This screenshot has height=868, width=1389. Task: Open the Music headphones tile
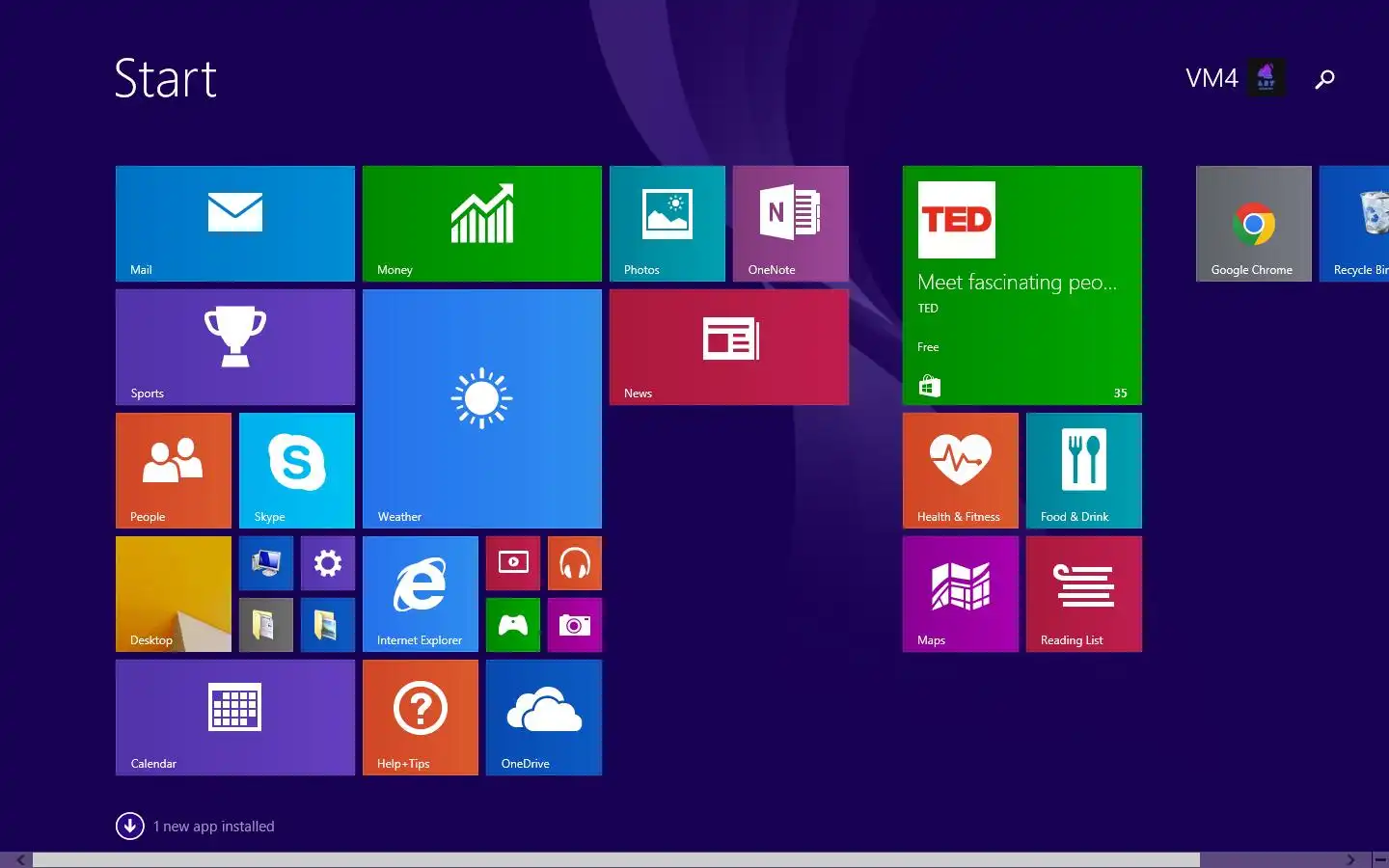pyautogui.click(x=575, y=563)
